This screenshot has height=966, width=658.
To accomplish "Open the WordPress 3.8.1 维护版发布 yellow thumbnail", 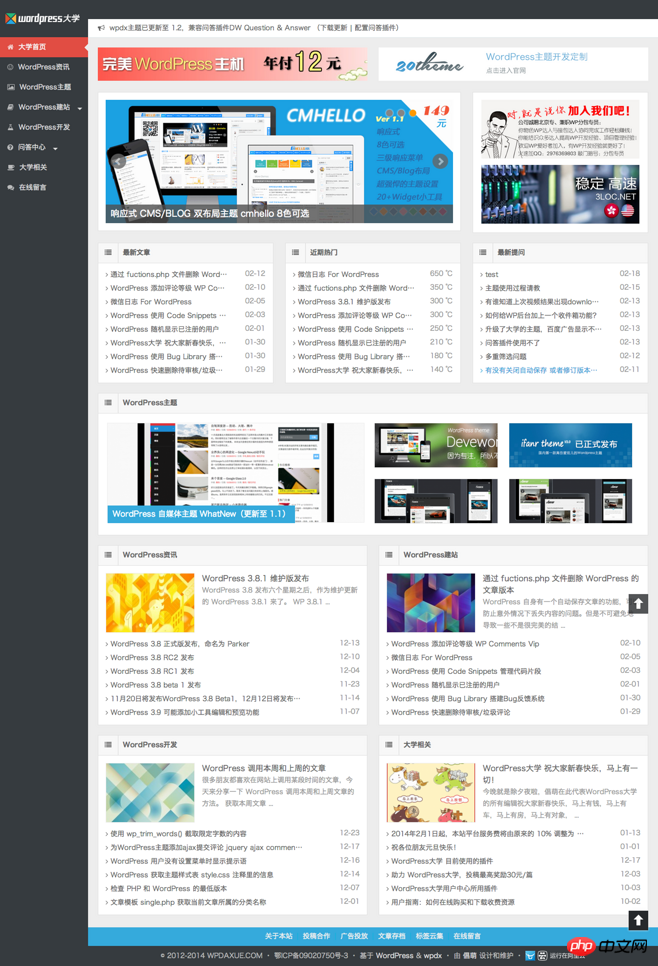I will click(150, 603).
